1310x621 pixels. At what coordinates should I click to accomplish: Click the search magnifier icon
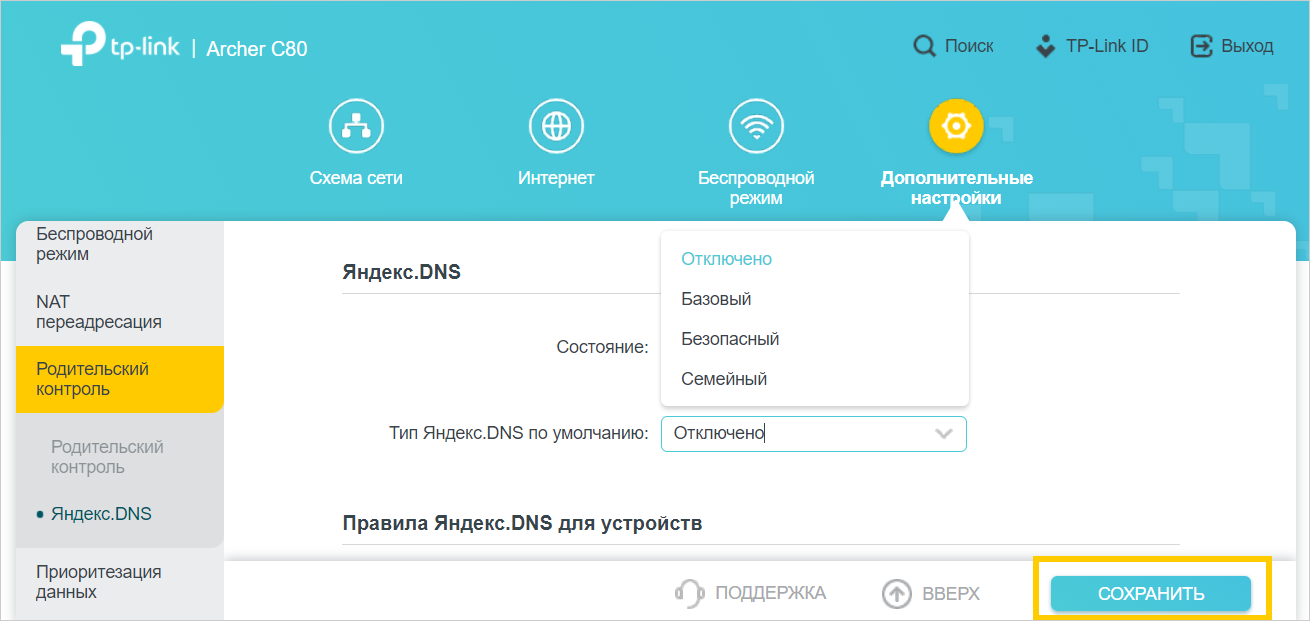tap(924, 46)
